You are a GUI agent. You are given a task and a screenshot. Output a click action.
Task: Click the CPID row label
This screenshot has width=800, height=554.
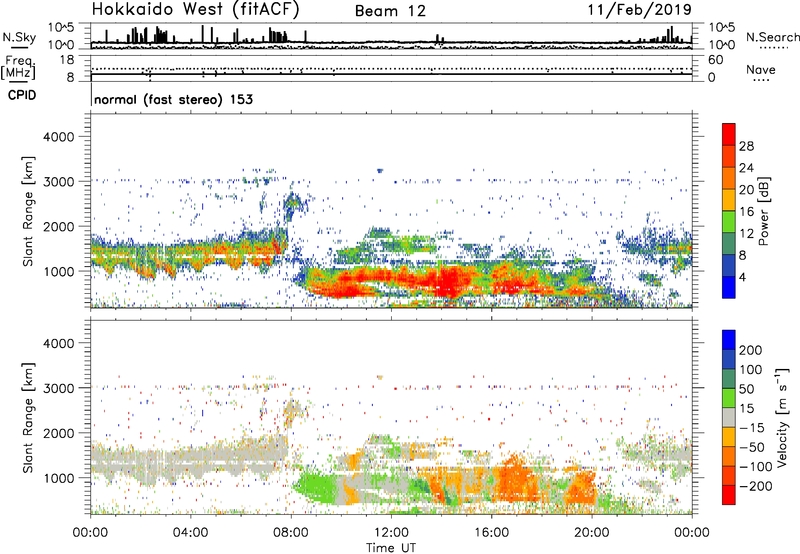pyautogui.click(x=22, y=95)
